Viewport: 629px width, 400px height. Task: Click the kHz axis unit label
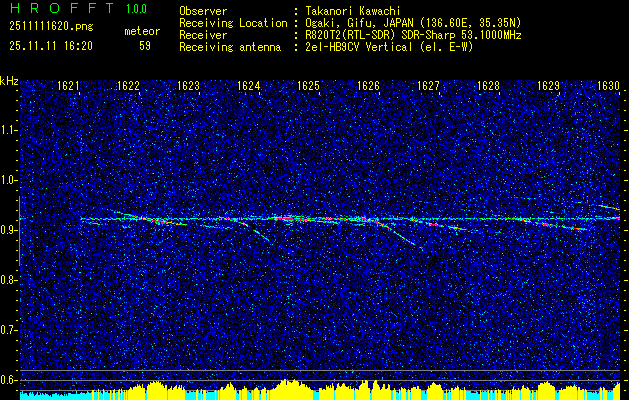pyautogui.click(x=9, y=81)
